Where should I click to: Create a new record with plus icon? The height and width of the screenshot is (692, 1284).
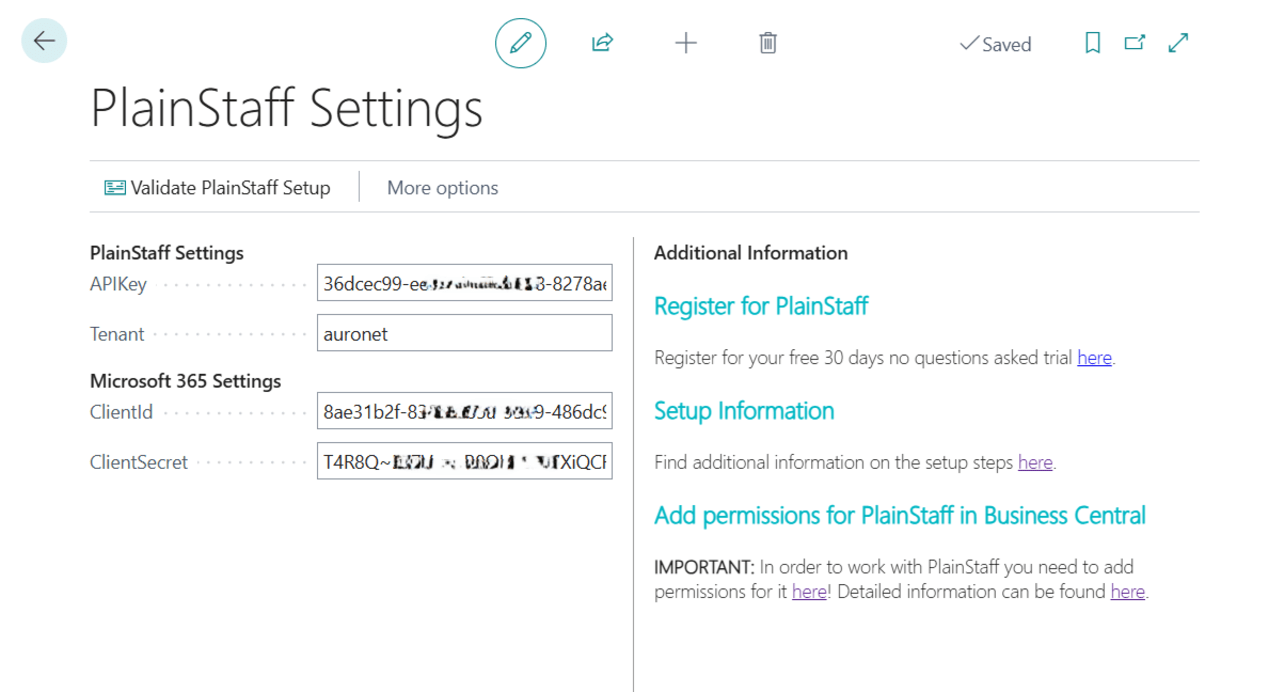pos(686,43)
